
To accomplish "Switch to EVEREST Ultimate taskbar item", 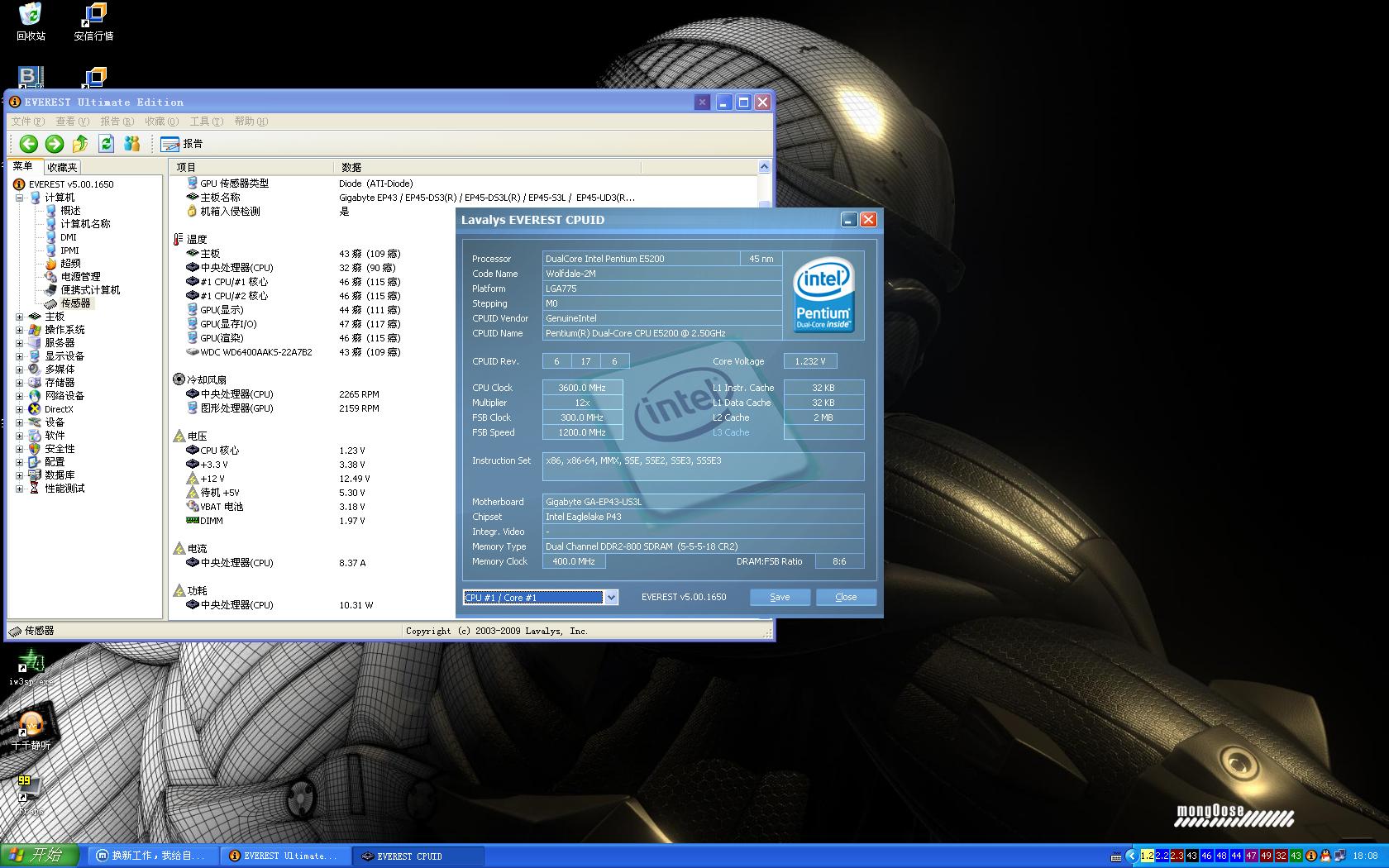I will click(286, 856).
